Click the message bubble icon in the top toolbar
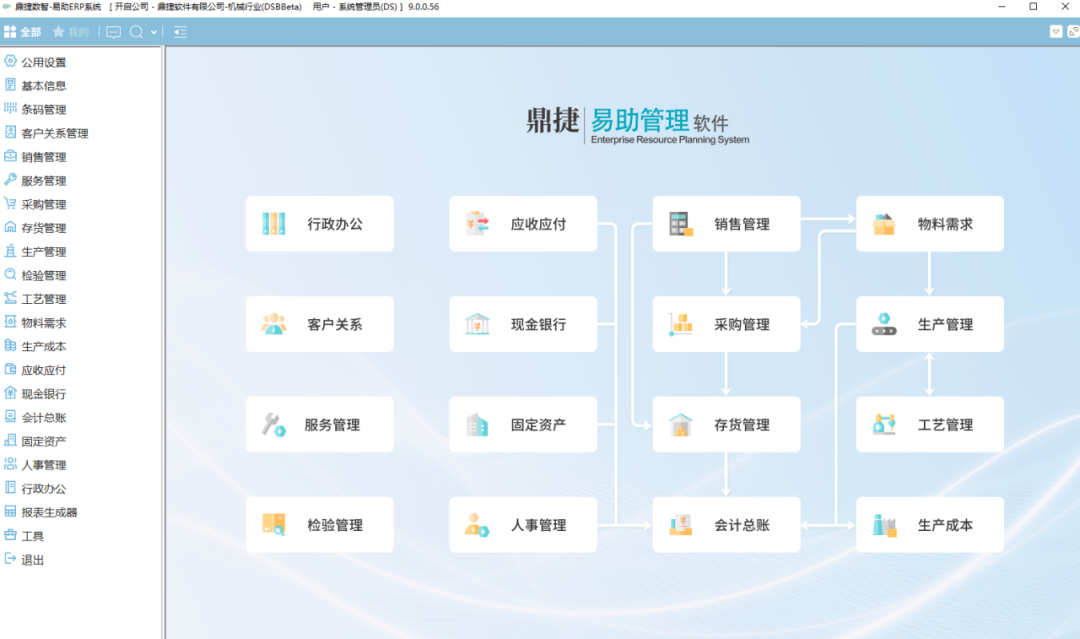This screenshot has width=1080, height=639. pos(113,32)
